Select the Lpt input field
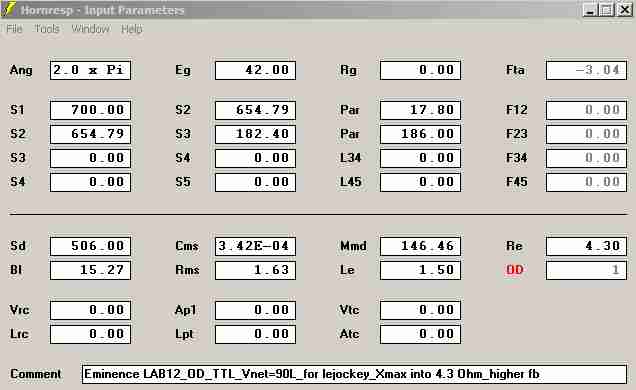 pos(256,334)
